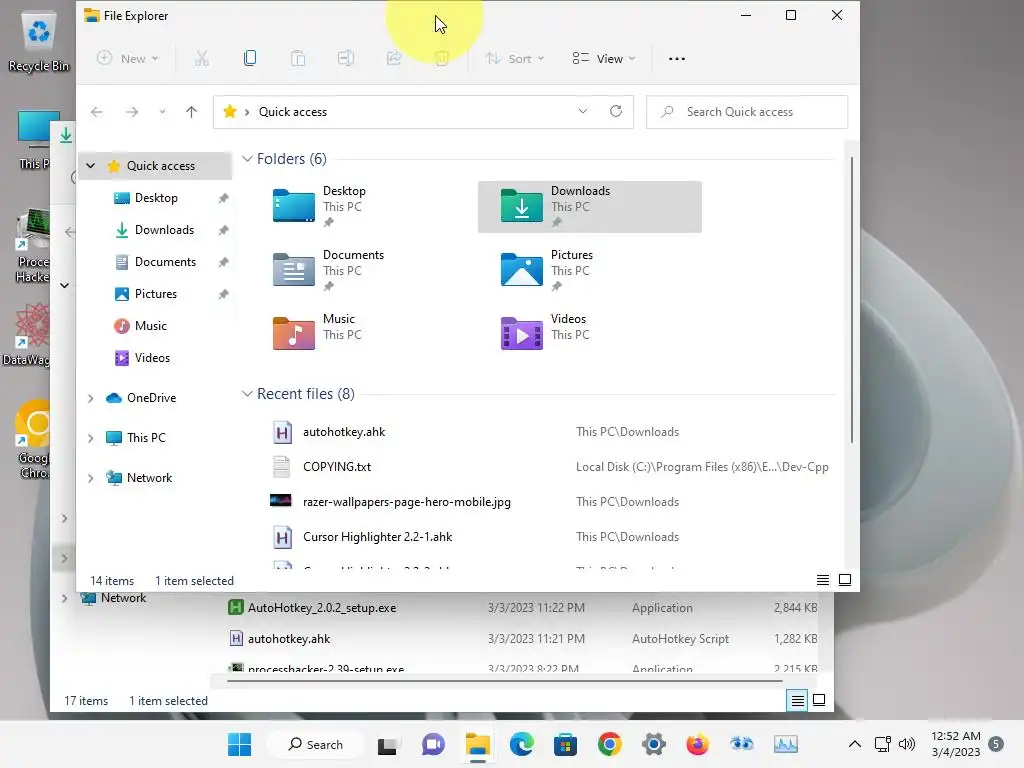Open the New dropdown menu
The image size is (1024, 768).
[128, 59]
